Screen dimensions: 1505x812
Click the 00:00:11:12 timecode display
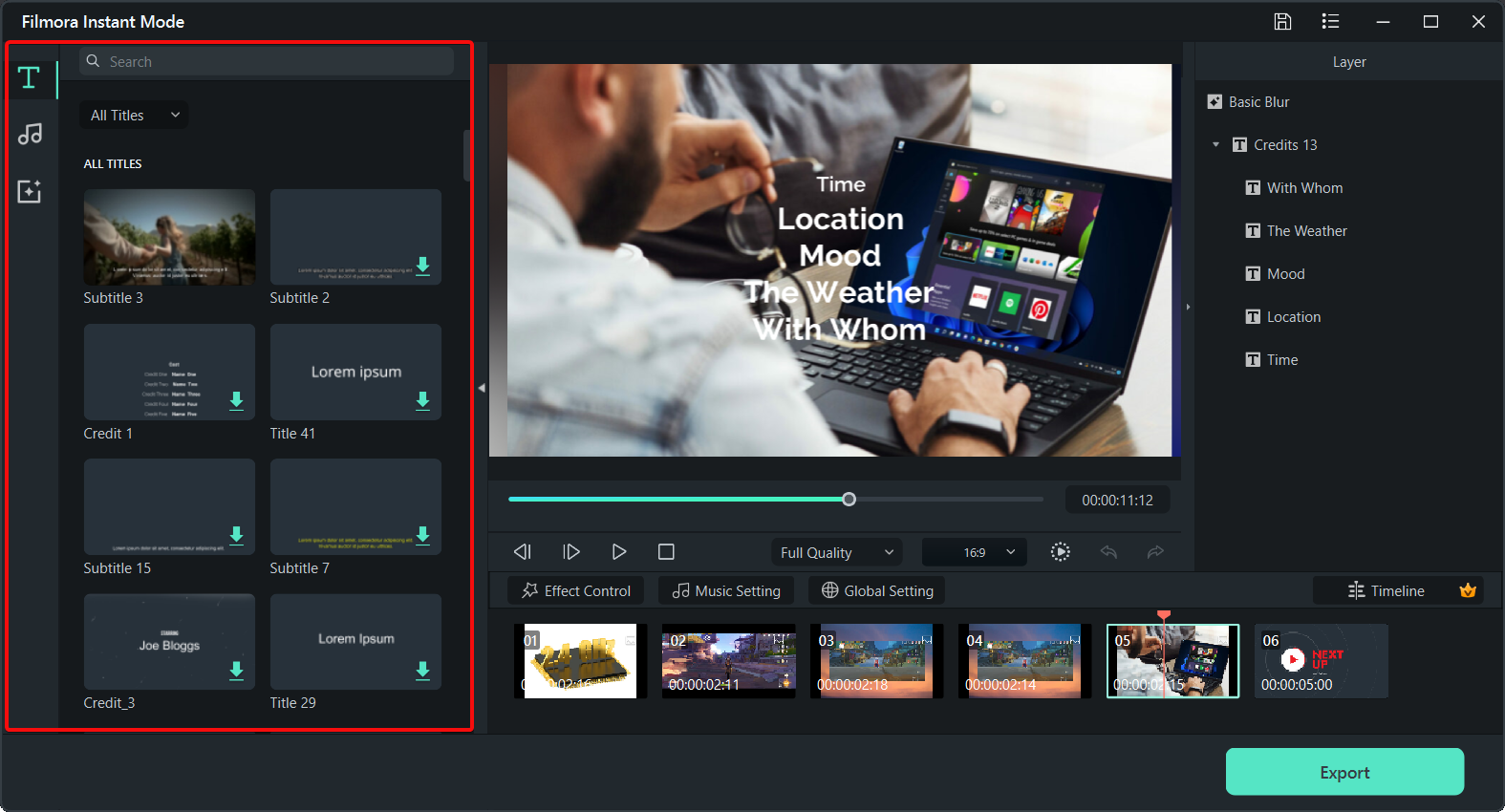1117,500
